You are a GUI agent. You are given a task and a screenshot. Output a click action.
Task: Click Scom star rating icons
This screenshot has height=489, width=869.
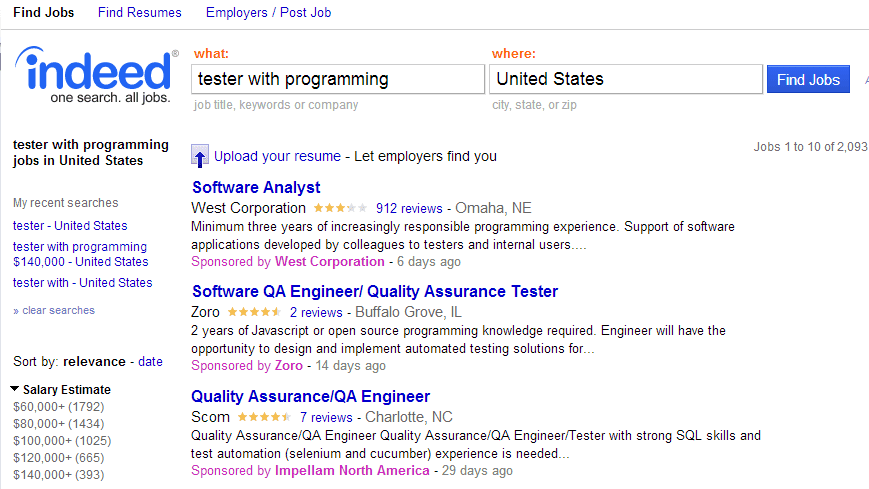pos(263,417)
